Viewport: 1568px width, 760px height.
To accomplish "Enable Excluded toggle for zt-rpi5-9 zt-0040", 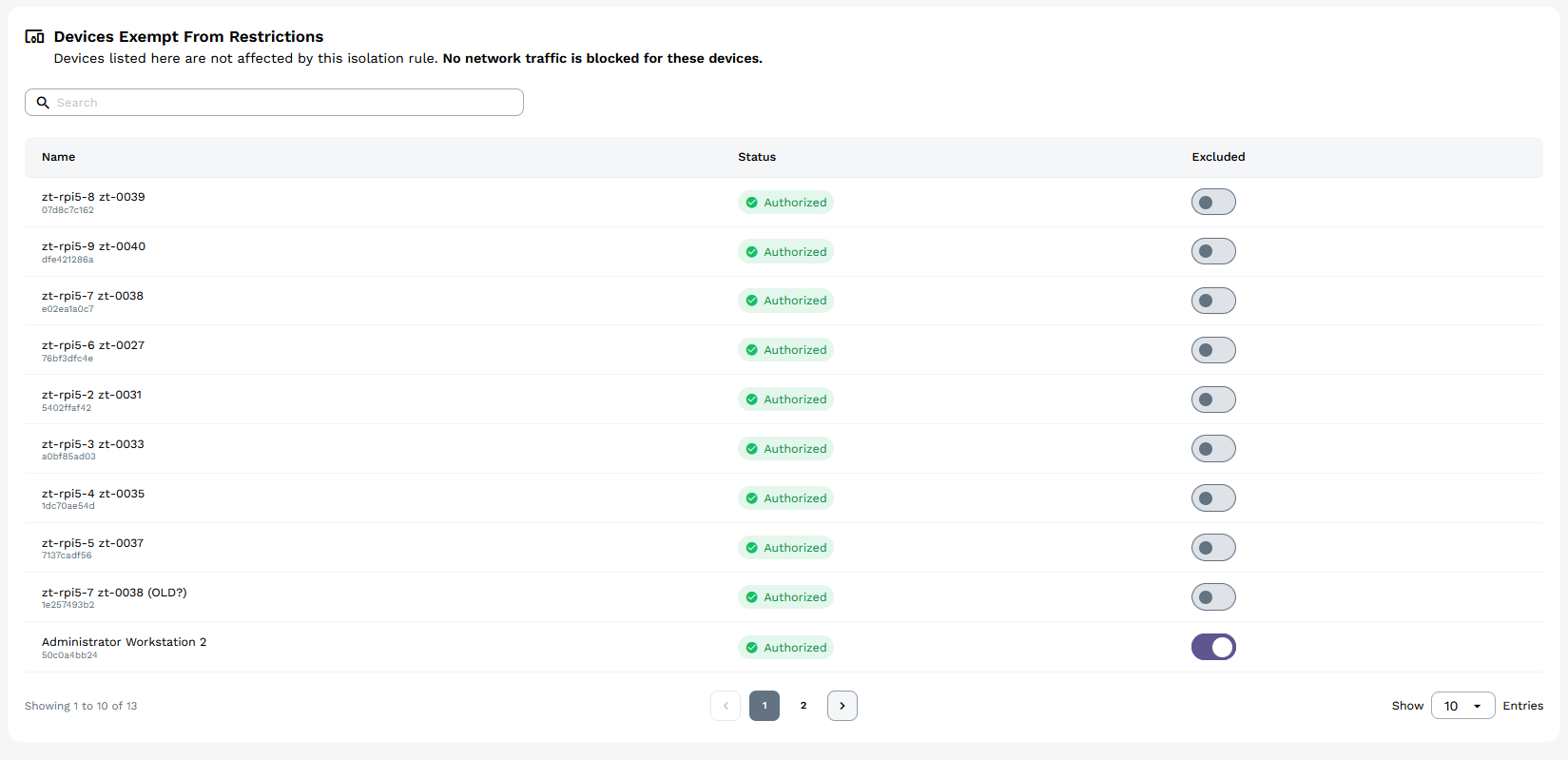I will pos(1213,252).
